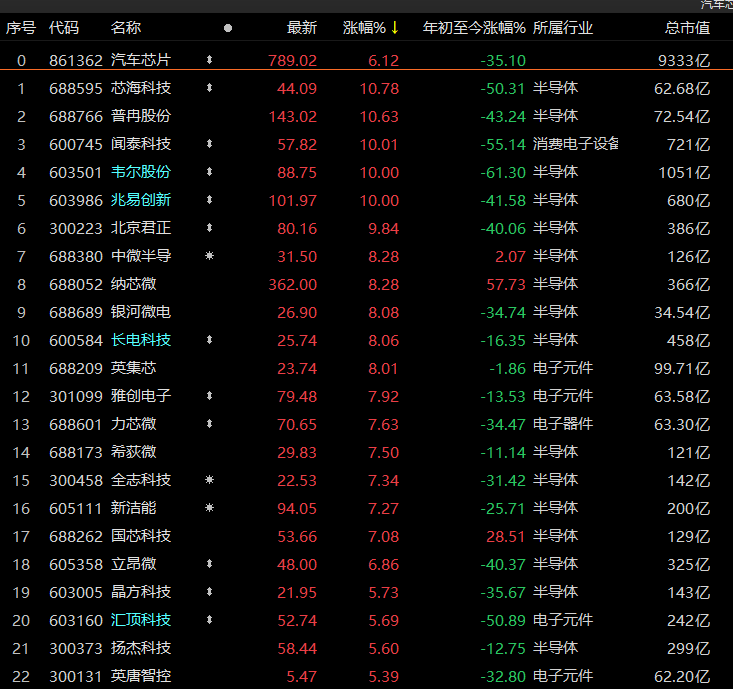Click the marker icon next to 晶方科技
Screen dimensions: 733x689
[209, 592]
